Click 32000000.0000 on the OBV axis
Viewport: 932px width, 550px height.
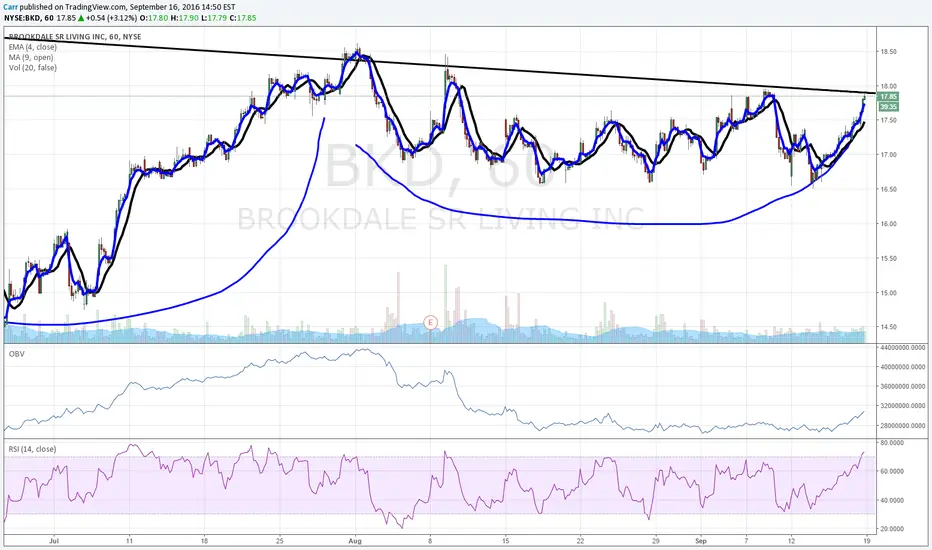point(903,406)
